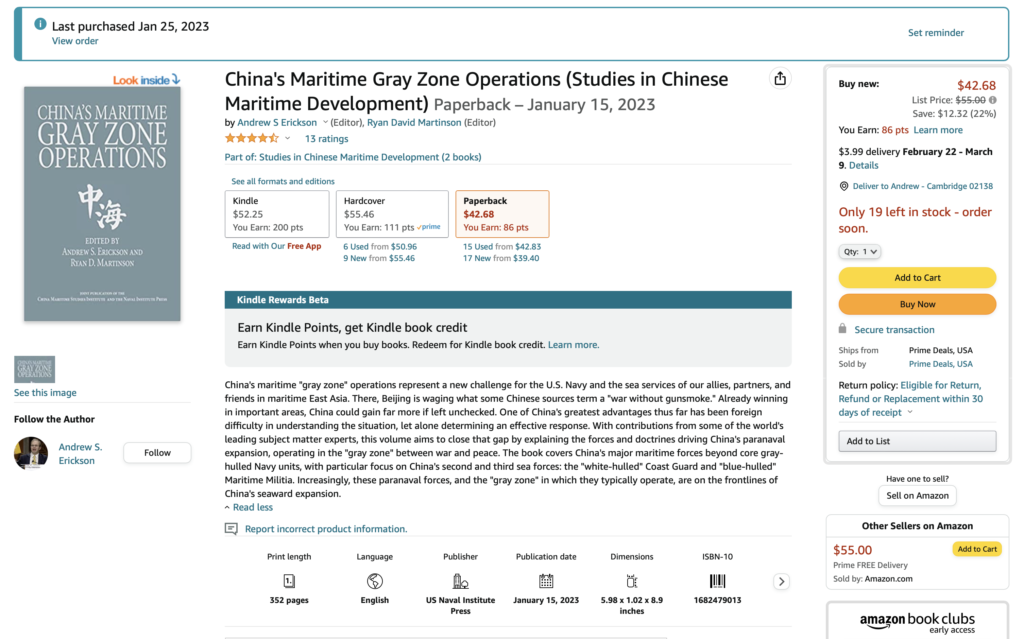Click the Dimensions ruler icon

(x=631, y=580)
